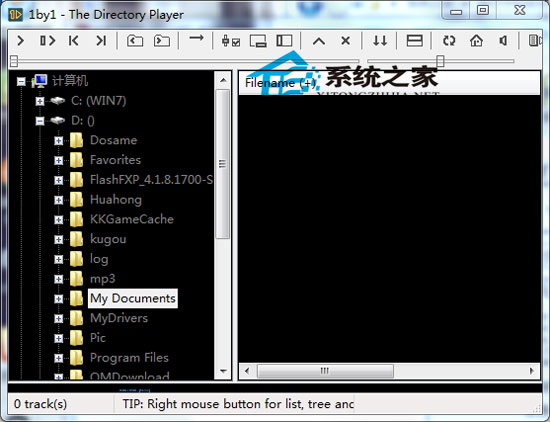Skip to previous track icon
550x422 pixels.
point(74,41)
